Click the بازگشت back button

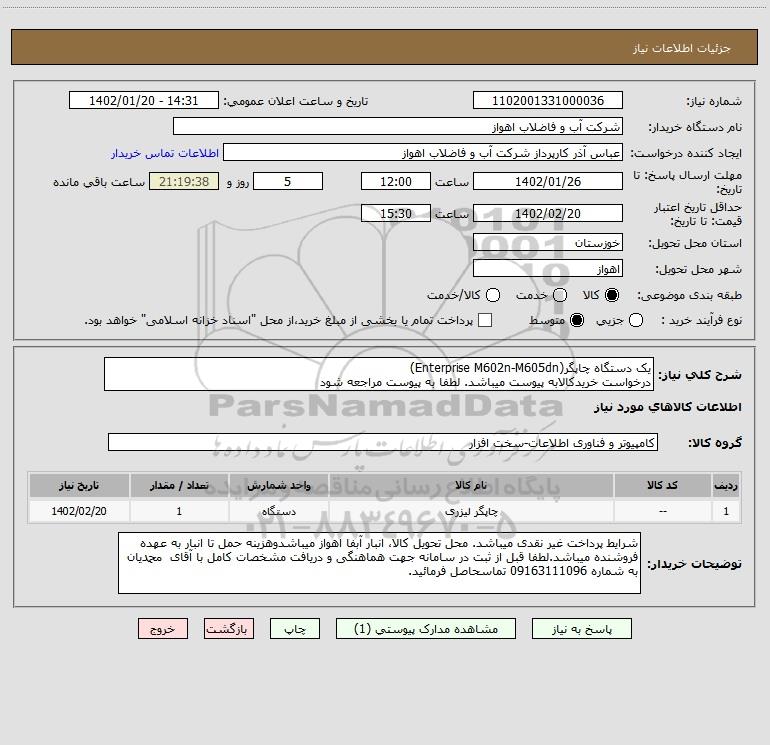coord(229,629)
